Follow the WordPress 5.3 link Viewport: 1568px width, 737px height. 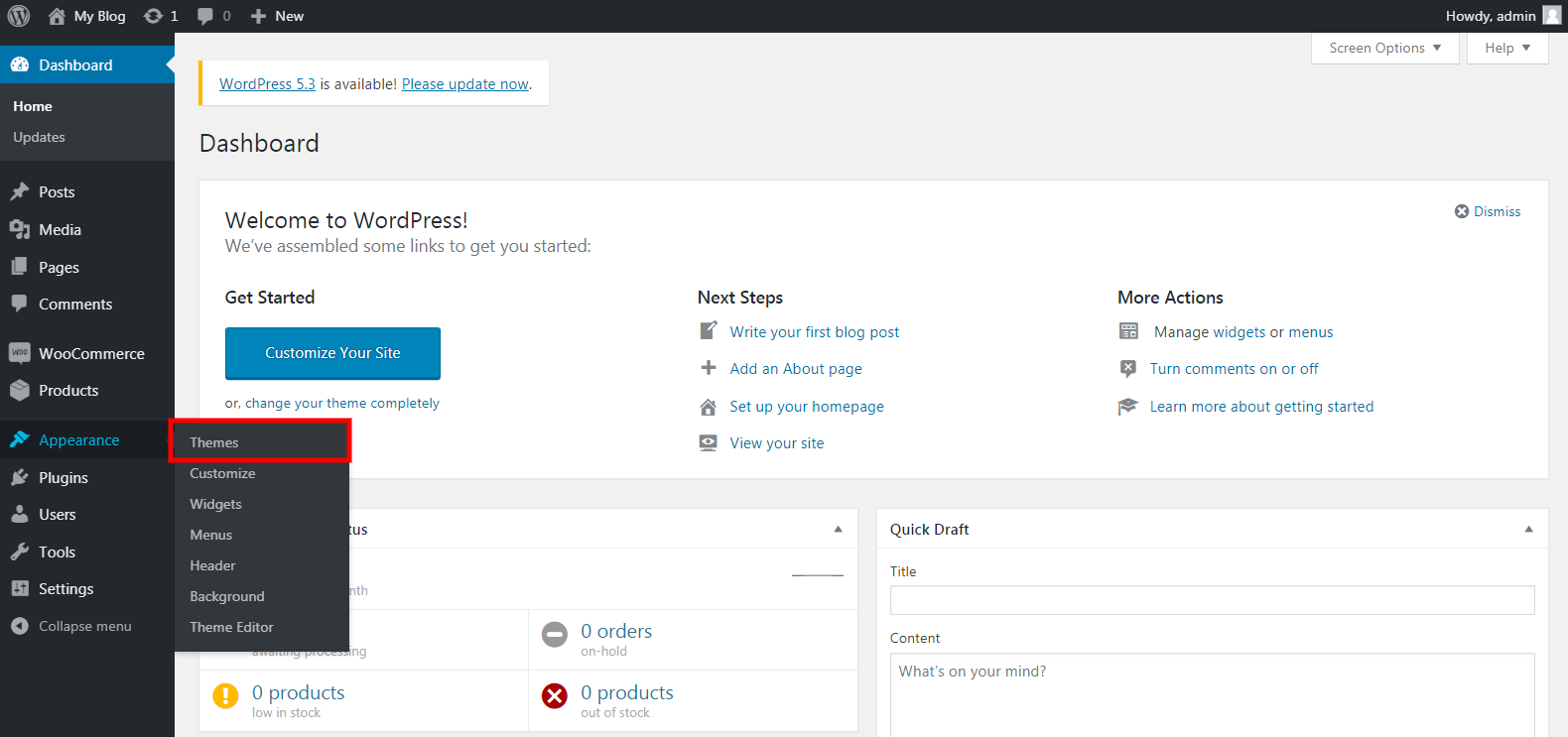[267, 84]
